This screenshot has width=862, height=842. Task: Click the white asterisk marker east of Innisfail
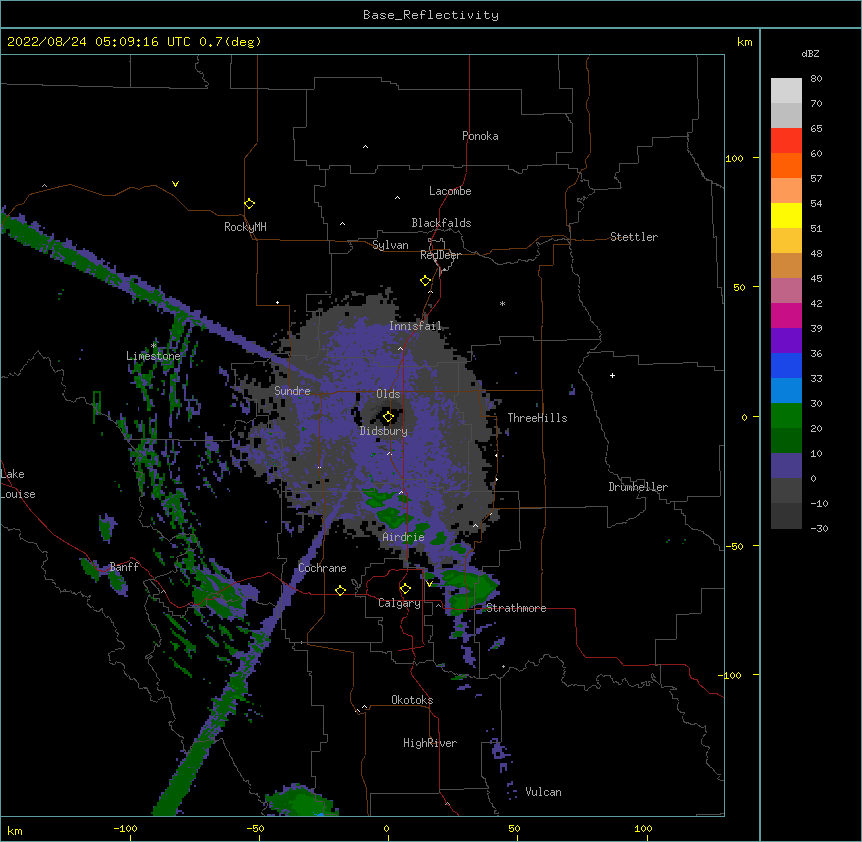502,303
